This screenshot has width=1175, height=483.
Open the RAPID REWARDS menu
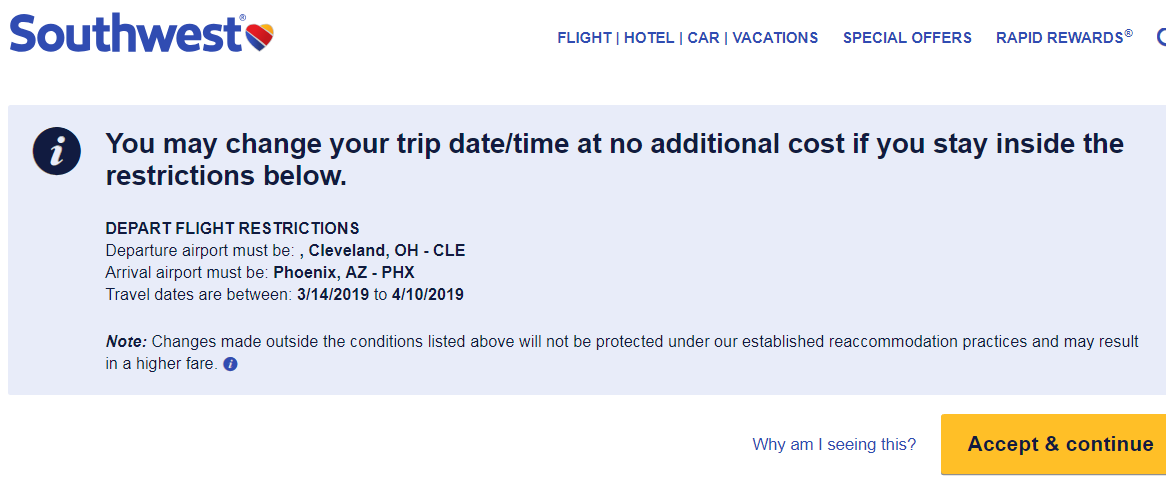pyautogui.click(x=1063, y=38)
